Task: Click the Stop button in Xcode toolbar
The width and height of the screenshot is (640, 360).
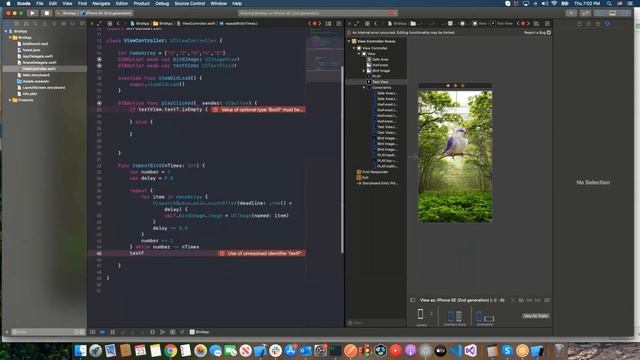Action: 47,13
